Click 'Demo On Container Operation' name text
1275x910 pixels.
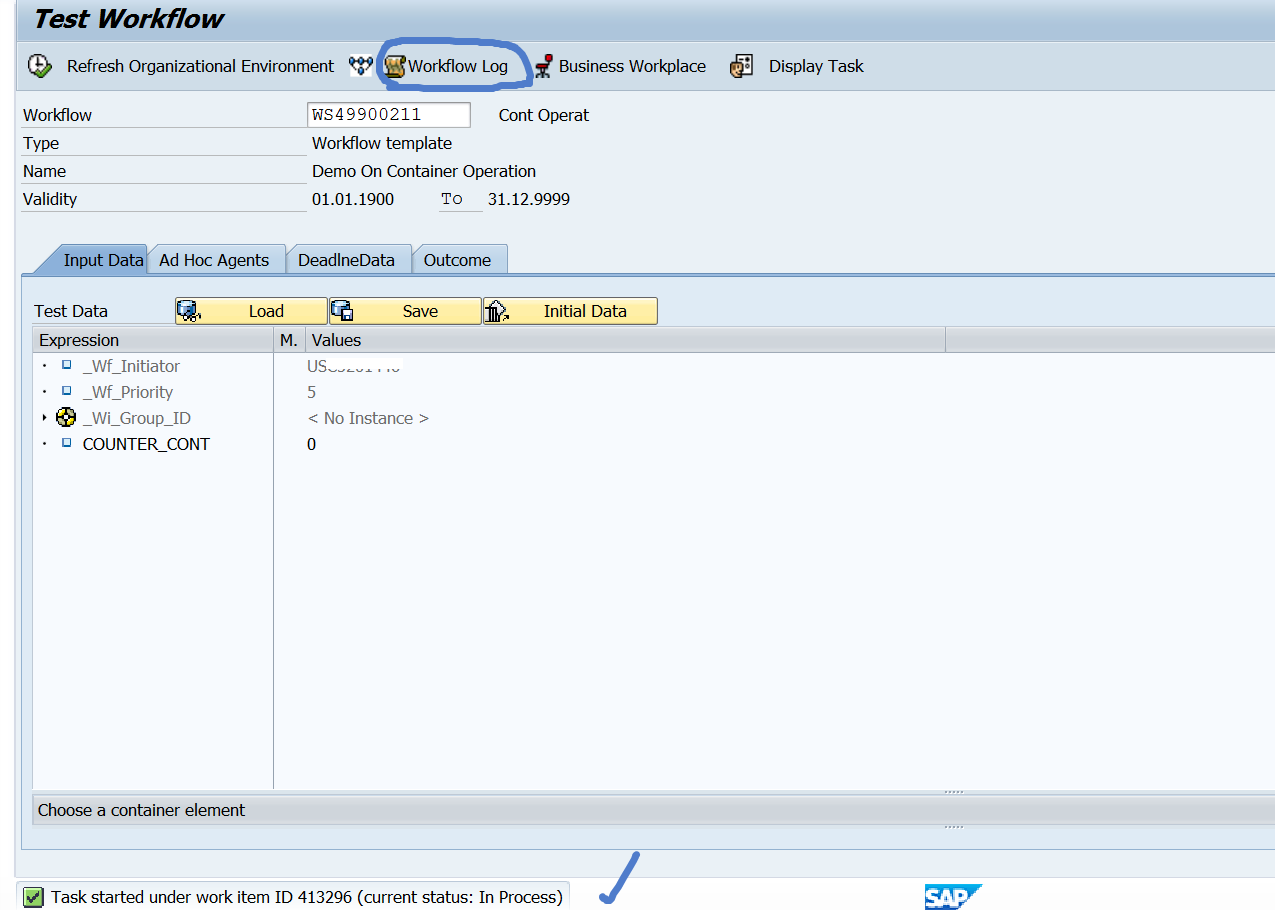pos(424,171)
